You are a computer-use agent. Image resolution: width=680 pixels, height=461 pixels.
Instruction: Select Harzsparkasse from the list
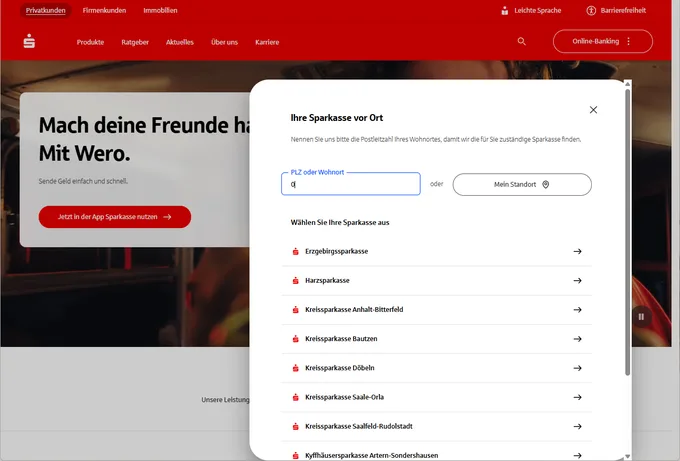[x=436, y=280]
